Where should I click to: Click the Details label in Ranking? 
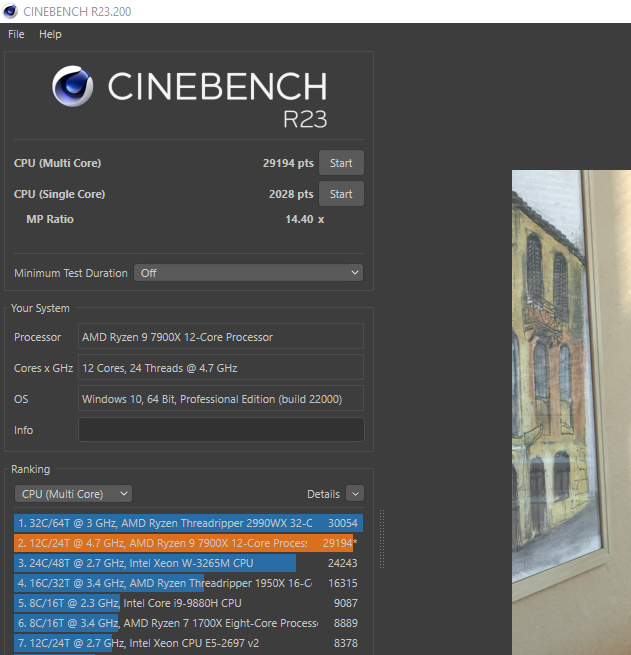[323, 494]
